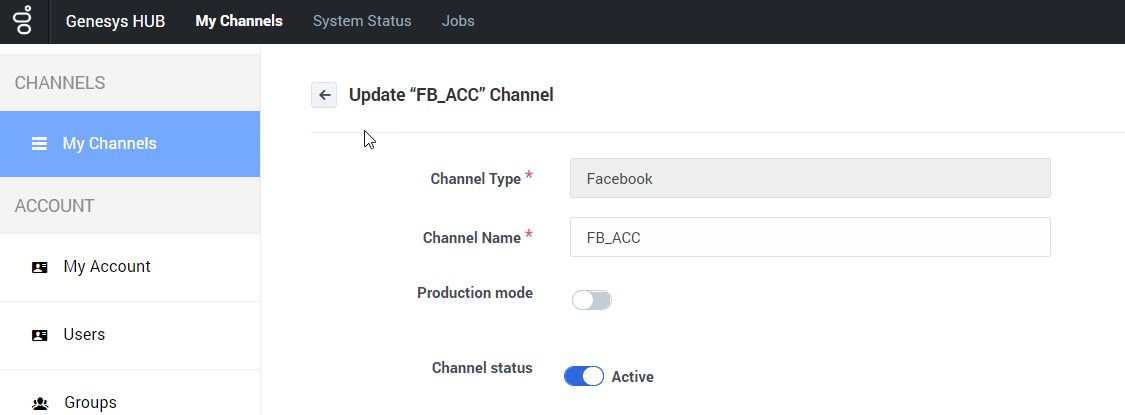Viewport: 1125px width, 415px height.
Task: Click the disabled Channel Type Facebook field
Action: click(810, 178)
